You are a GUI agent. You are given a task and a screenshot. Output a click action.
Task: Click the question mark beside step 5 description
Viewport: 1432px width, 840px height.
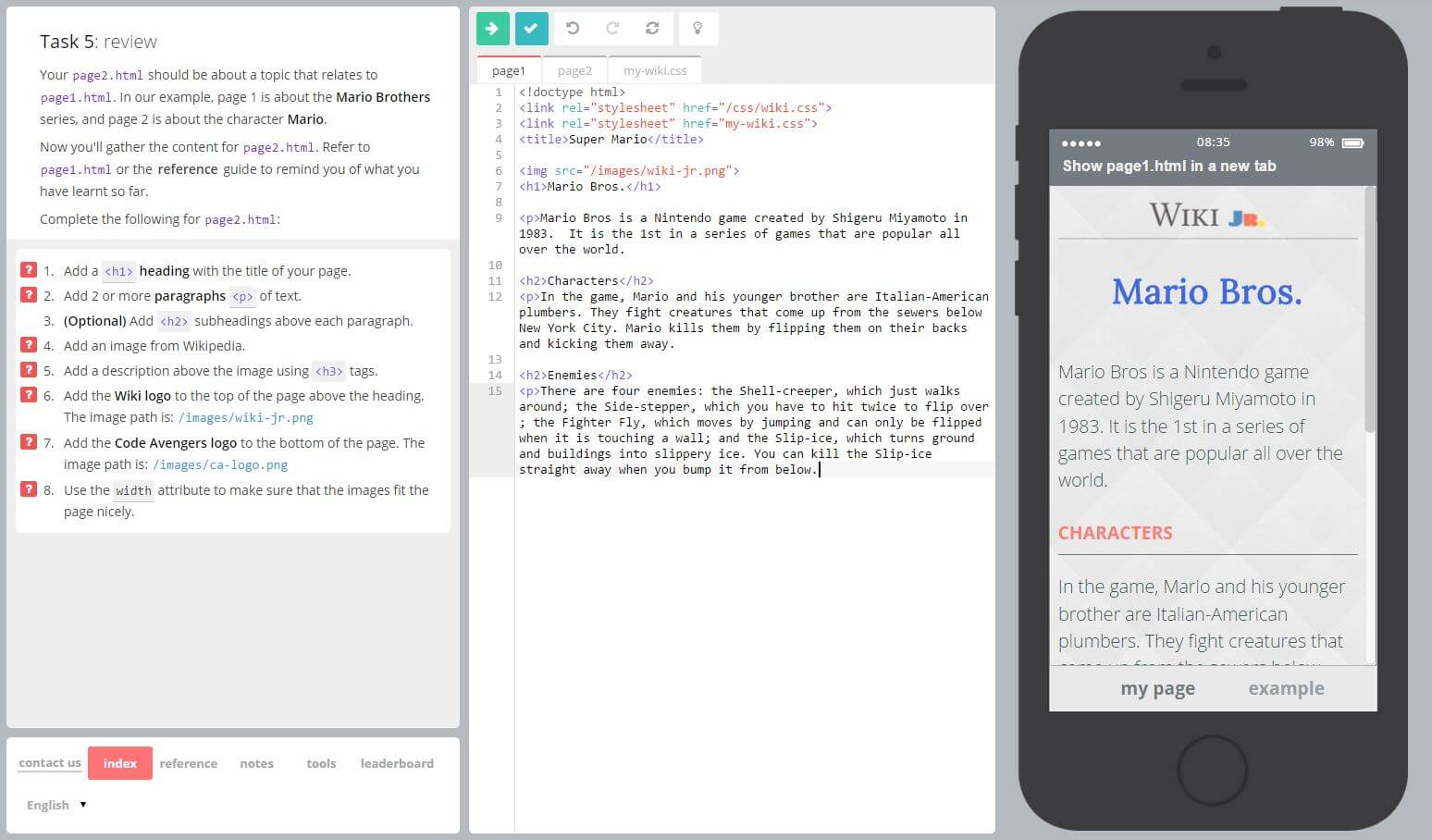29,370
